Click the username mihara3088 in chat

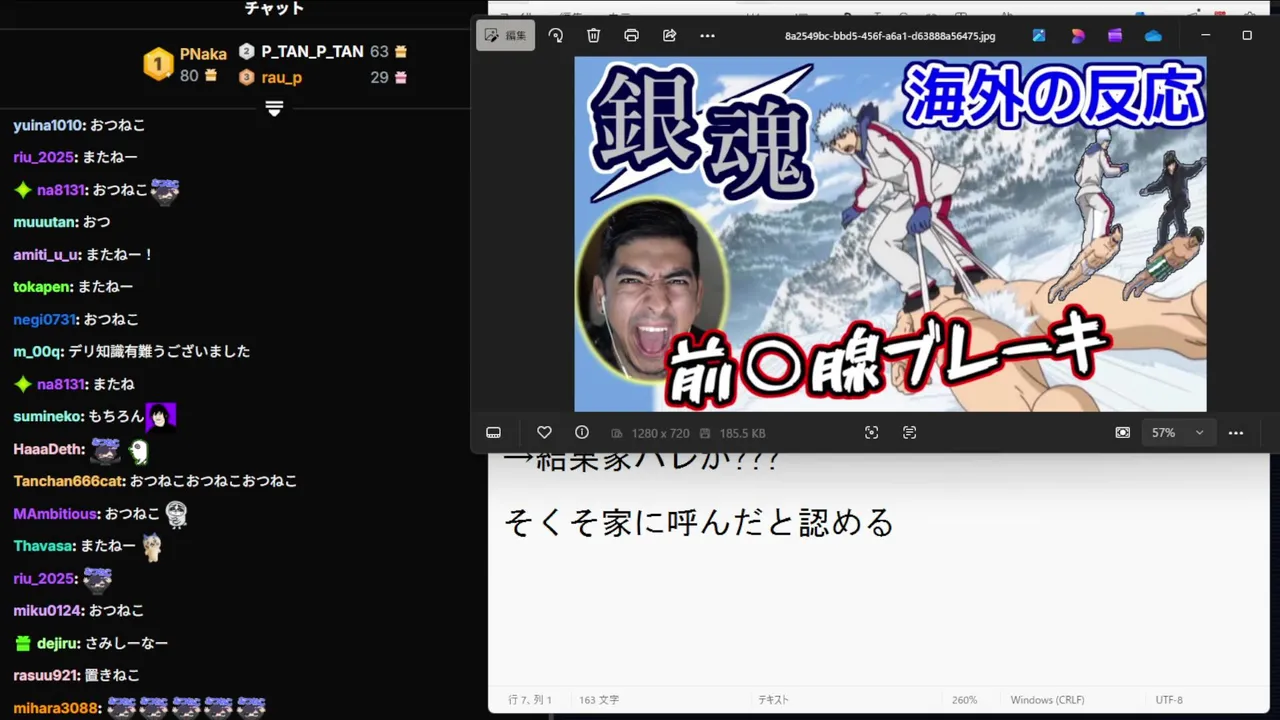pyautogui.click(x=56, y=708)
